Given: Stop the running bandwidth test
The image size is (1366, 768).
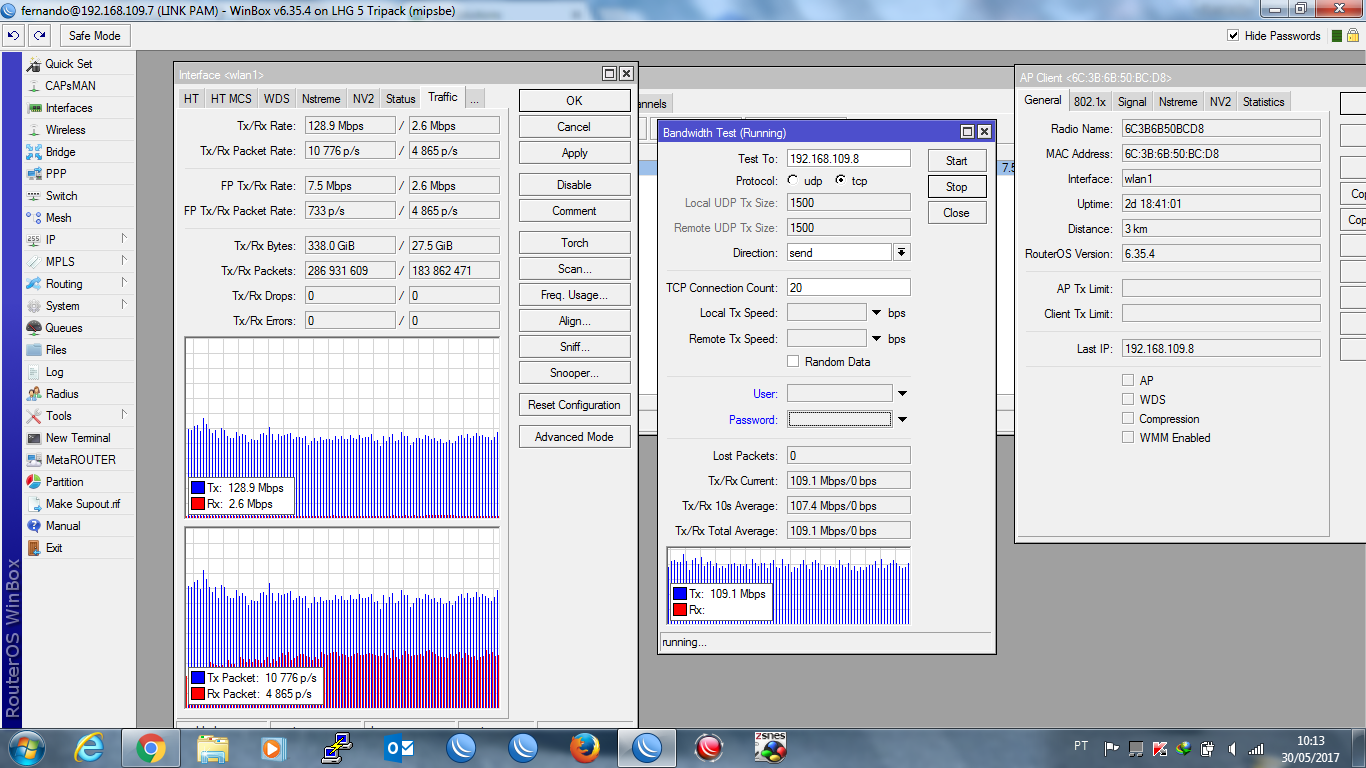Looking at the screenshot, I should [x=956, y=187].
